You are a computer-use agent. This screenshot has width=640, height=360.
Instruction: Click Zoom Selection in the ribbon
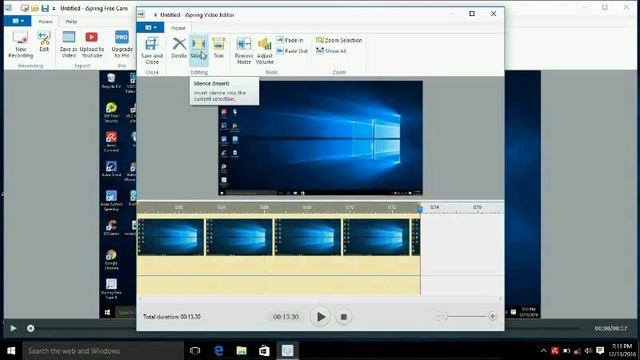point(339,40)
